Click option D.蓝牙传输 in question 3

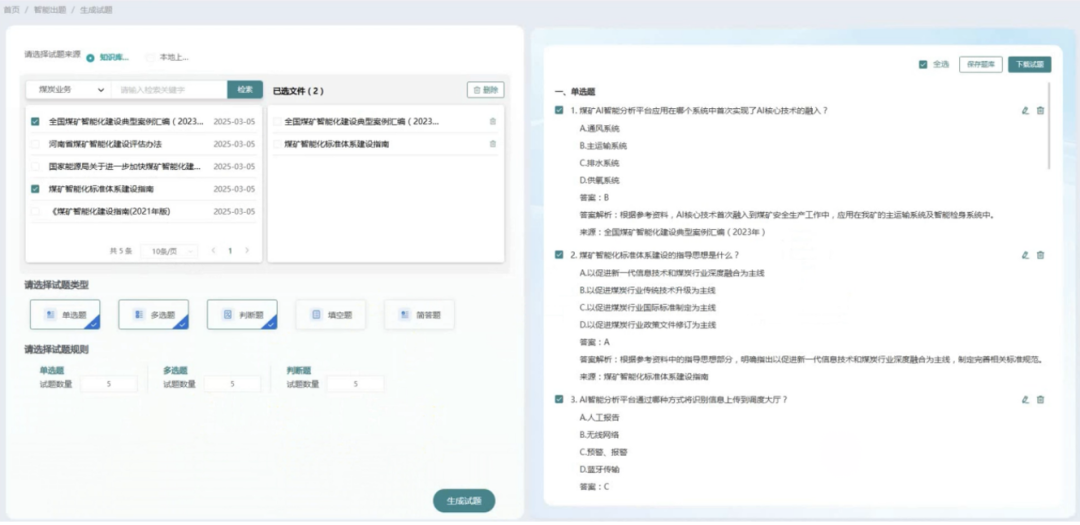point(600,469)
